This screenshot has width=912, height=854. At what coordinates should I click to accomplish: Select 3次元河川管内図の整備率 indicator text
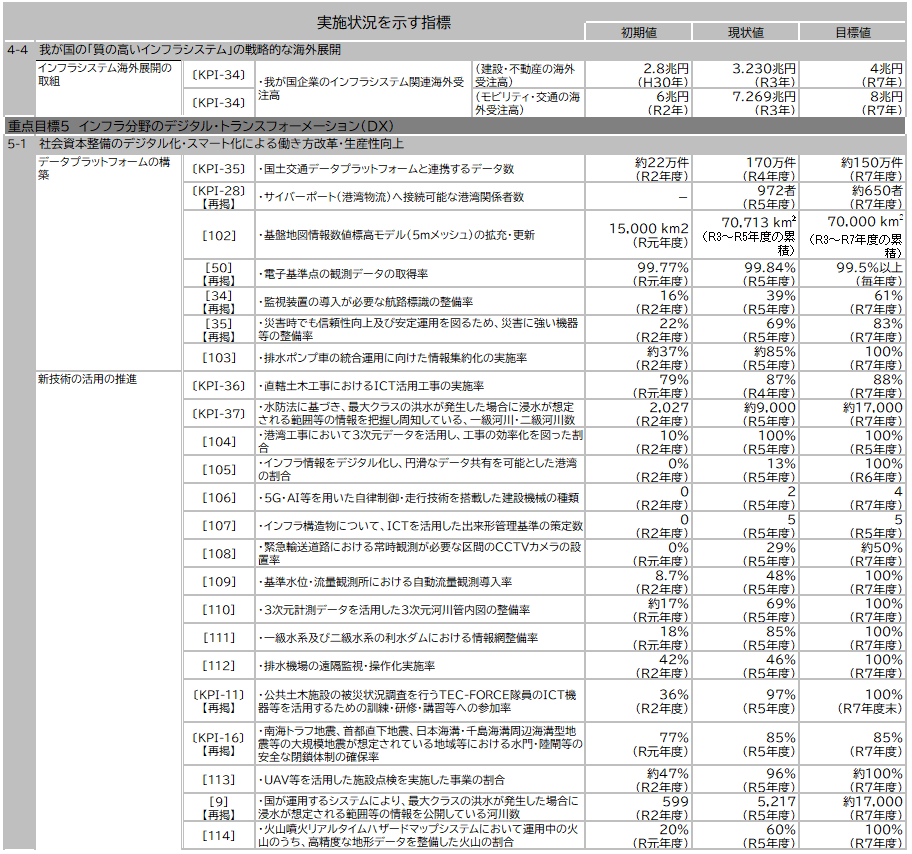coord(394,610)
